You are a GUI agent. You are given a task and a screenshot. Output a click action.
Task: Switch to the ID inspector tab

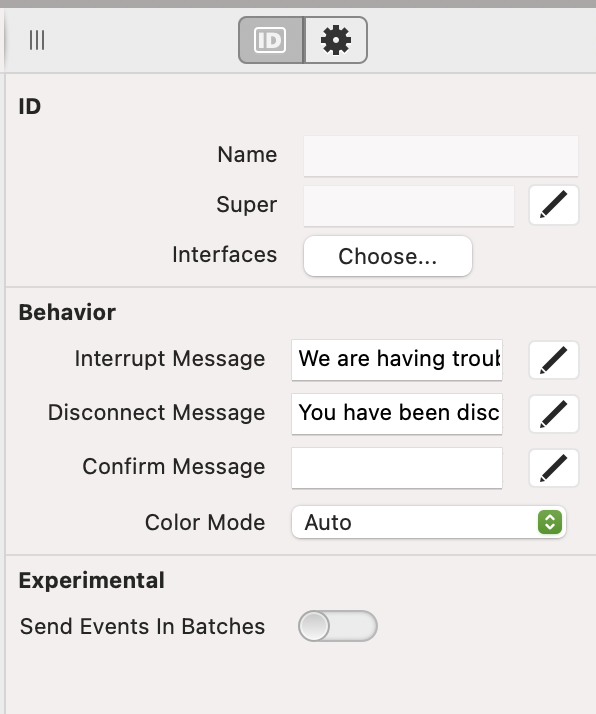coord(270,40)
